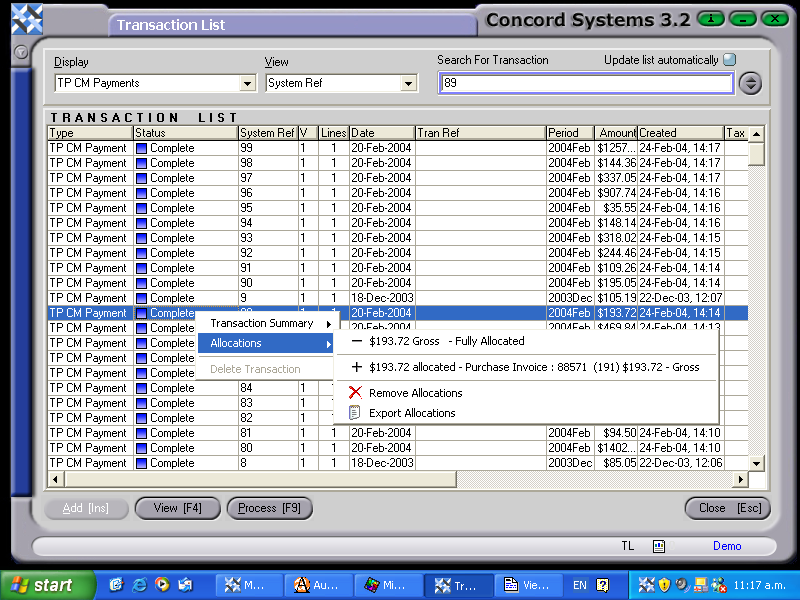Click the Export Allocations document icon
This screenshot has height=600, width=800.
click(357, 412)
